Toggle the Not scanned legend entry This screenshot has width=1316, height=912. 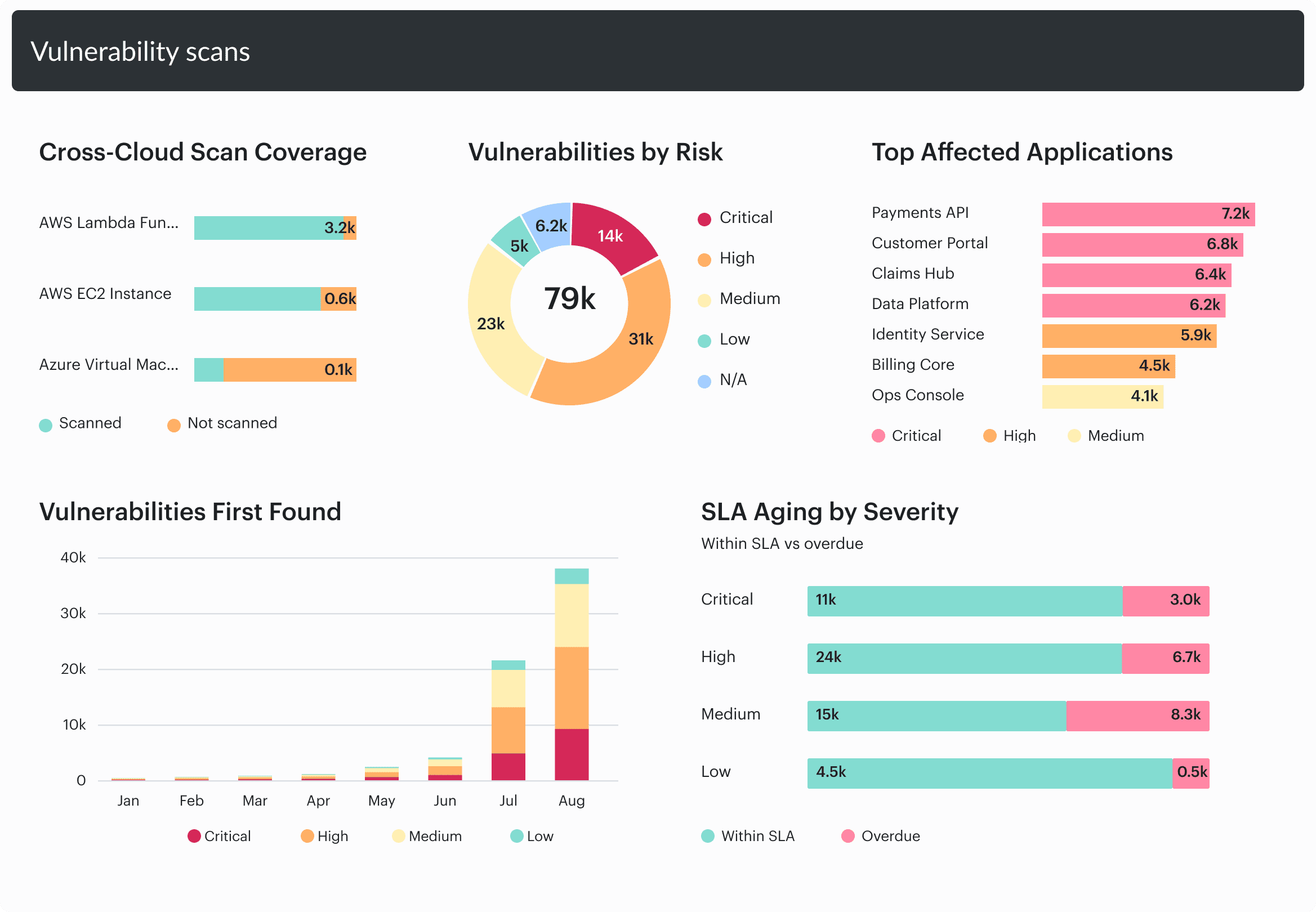[222, 423]
